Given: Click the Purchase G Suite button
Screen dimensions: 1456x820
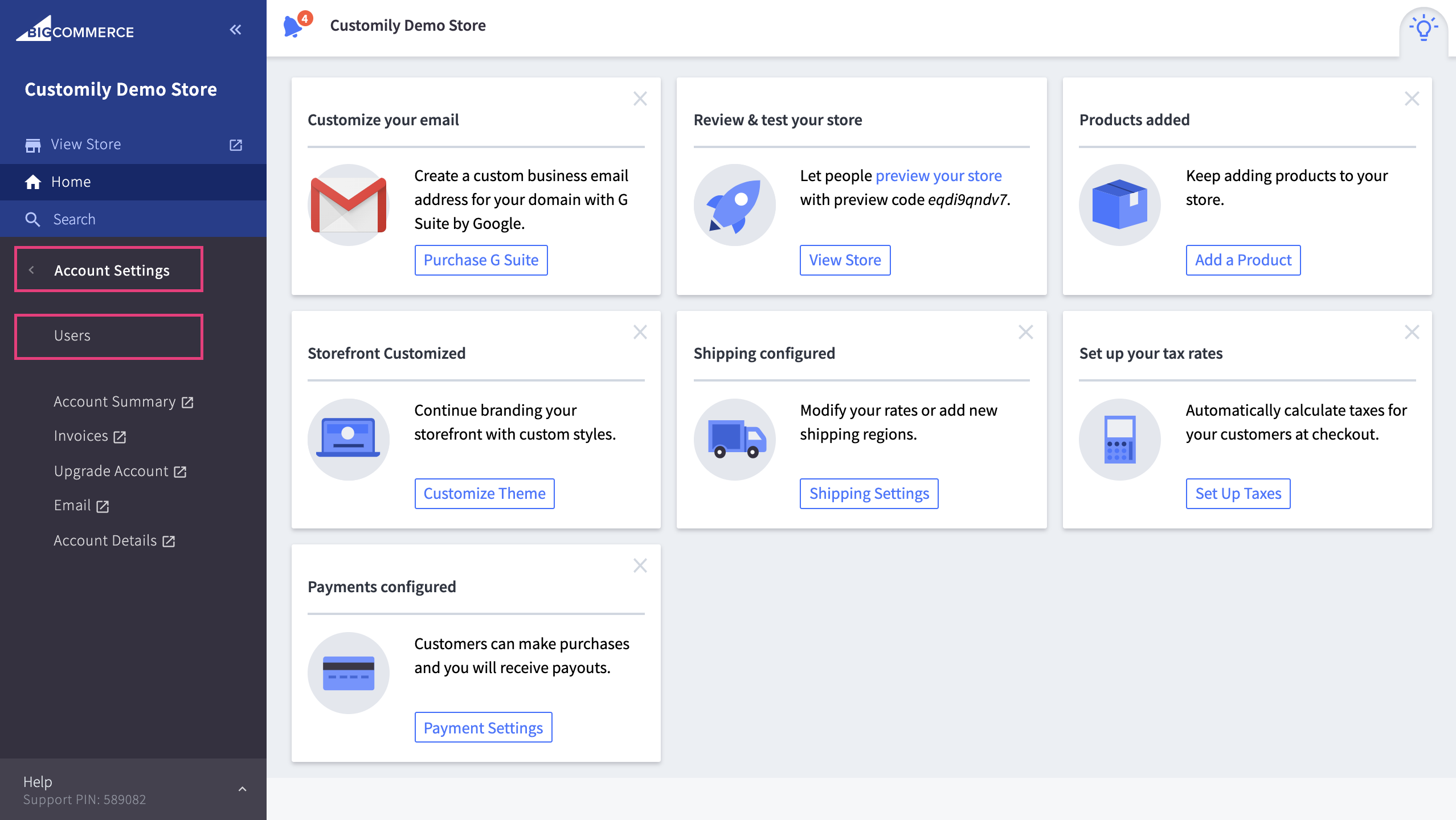Looking at the screenshot, I should (481, 260).
